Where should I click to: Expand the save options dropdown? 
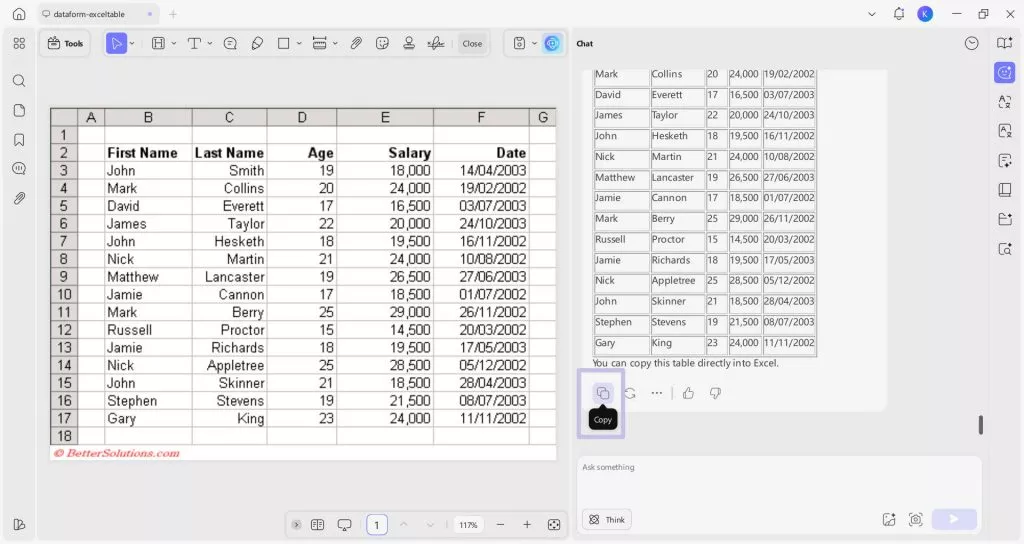tap(534, 44)
